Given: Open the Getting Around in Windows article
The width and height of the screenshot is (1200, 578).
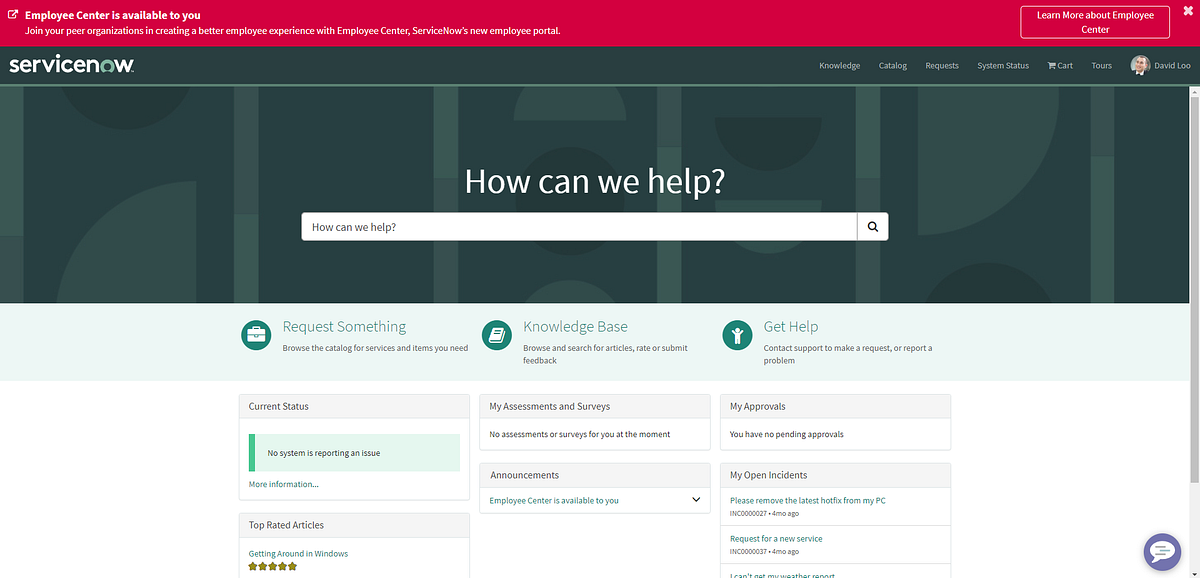Looking at the screenshot, I should [298, 553].
